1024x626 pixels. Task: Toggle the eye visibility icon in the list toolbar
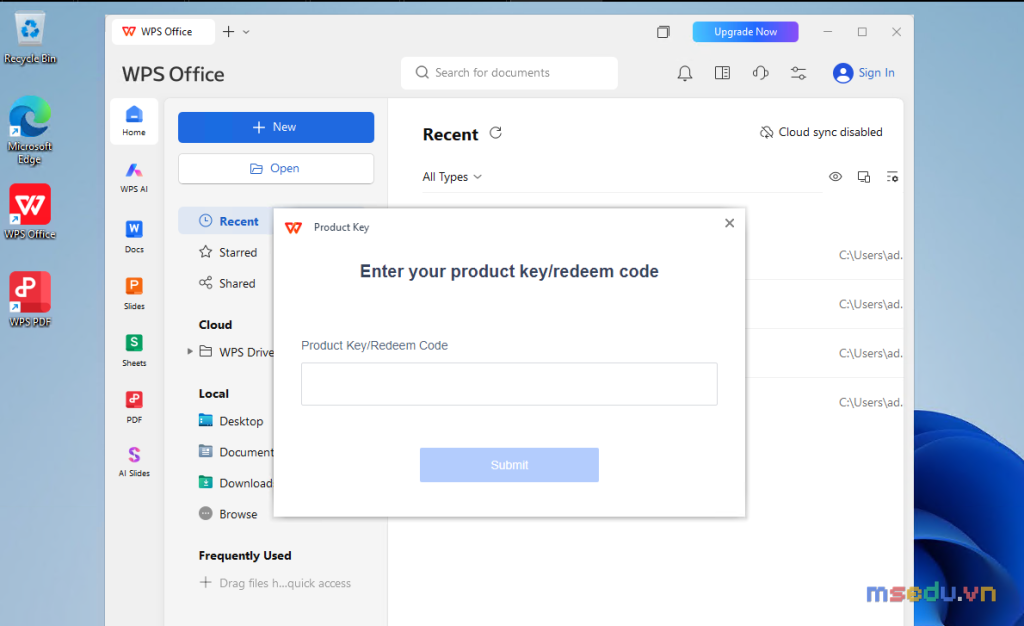pyautogui.click(x=835, y=177)
